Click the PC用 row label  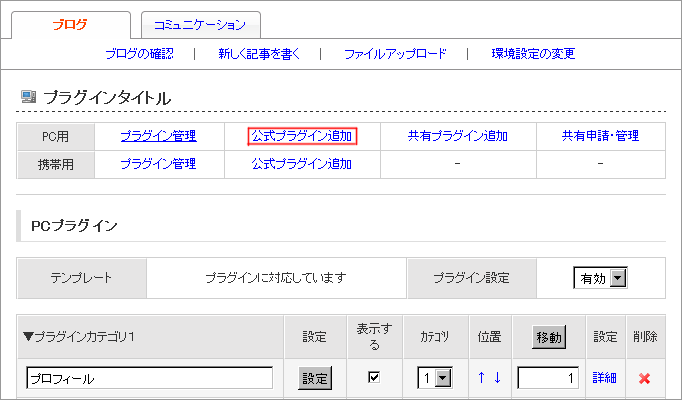55,137
